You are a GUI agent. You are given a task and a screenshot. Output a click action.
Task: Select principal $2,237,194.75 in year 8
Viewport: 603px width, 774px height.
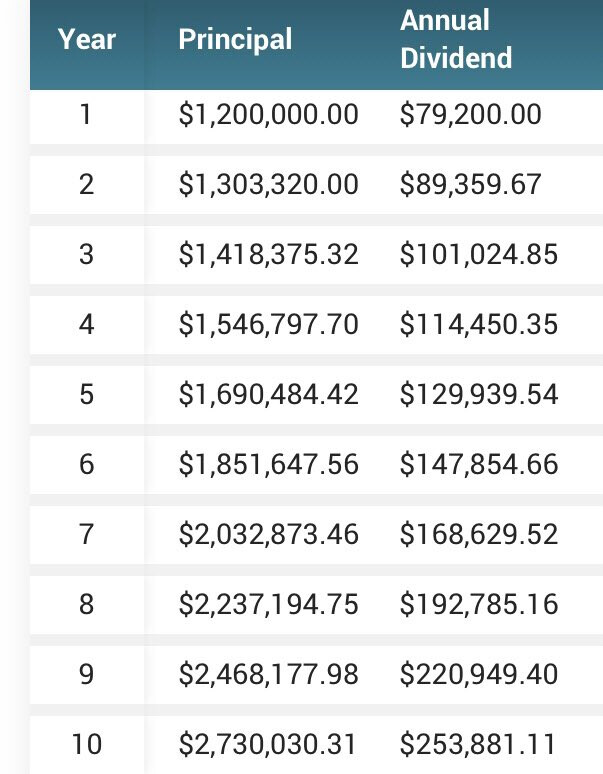coord(268,605)
